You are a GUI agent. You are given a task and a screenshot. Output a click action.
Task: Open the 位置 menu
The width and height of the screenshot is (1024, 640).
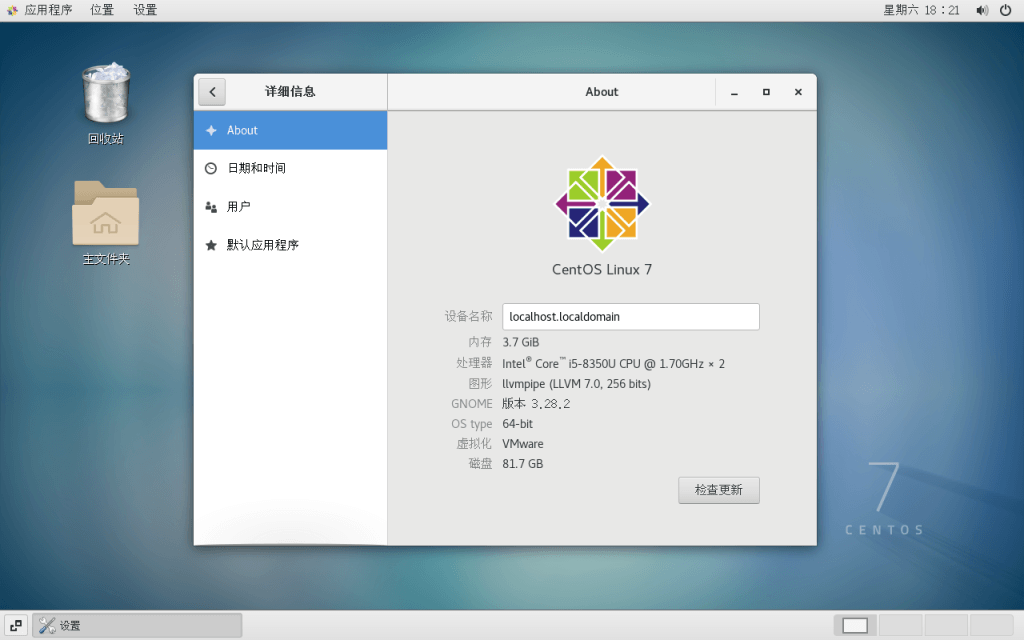click(x=102, y=10)
